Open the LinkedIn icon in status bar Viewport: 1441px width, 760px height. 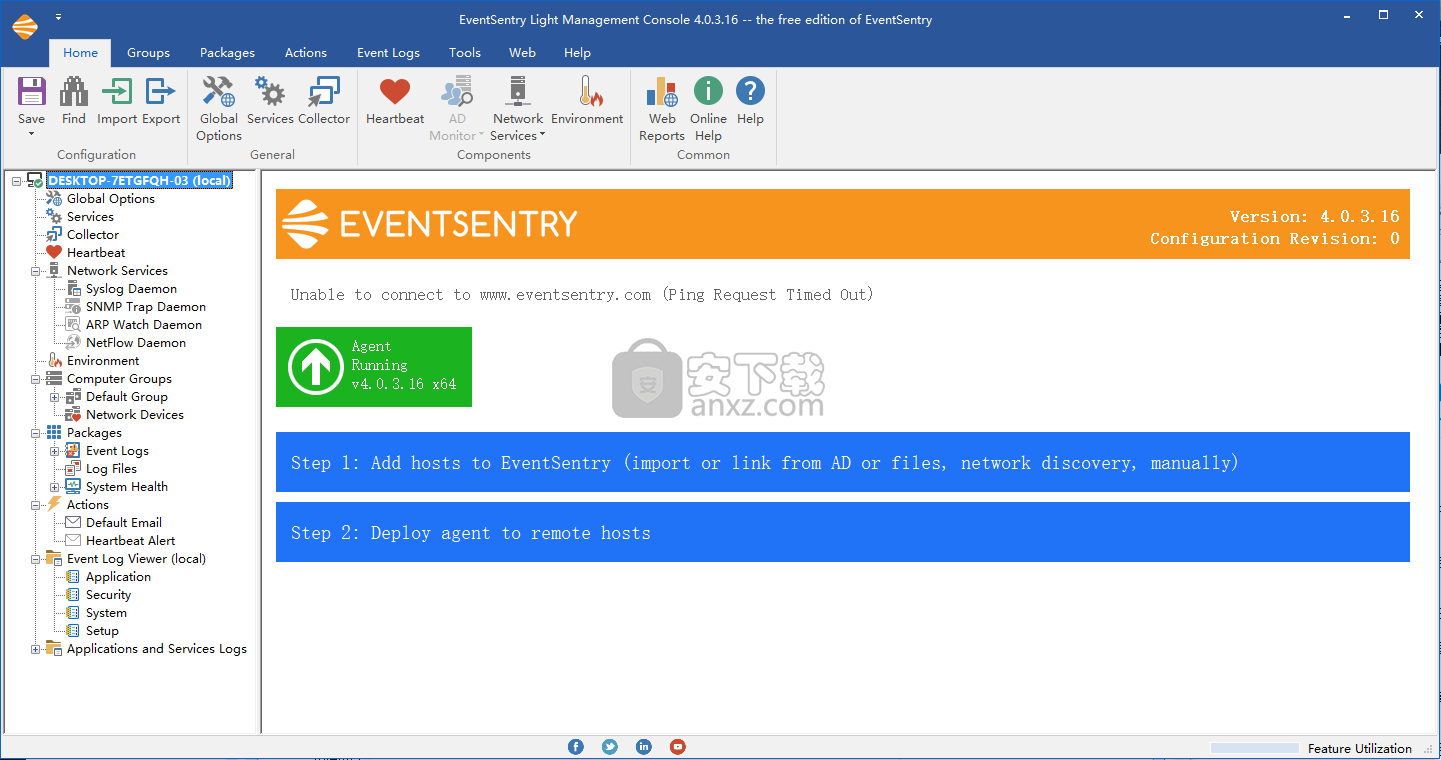[x=644, y=747]
